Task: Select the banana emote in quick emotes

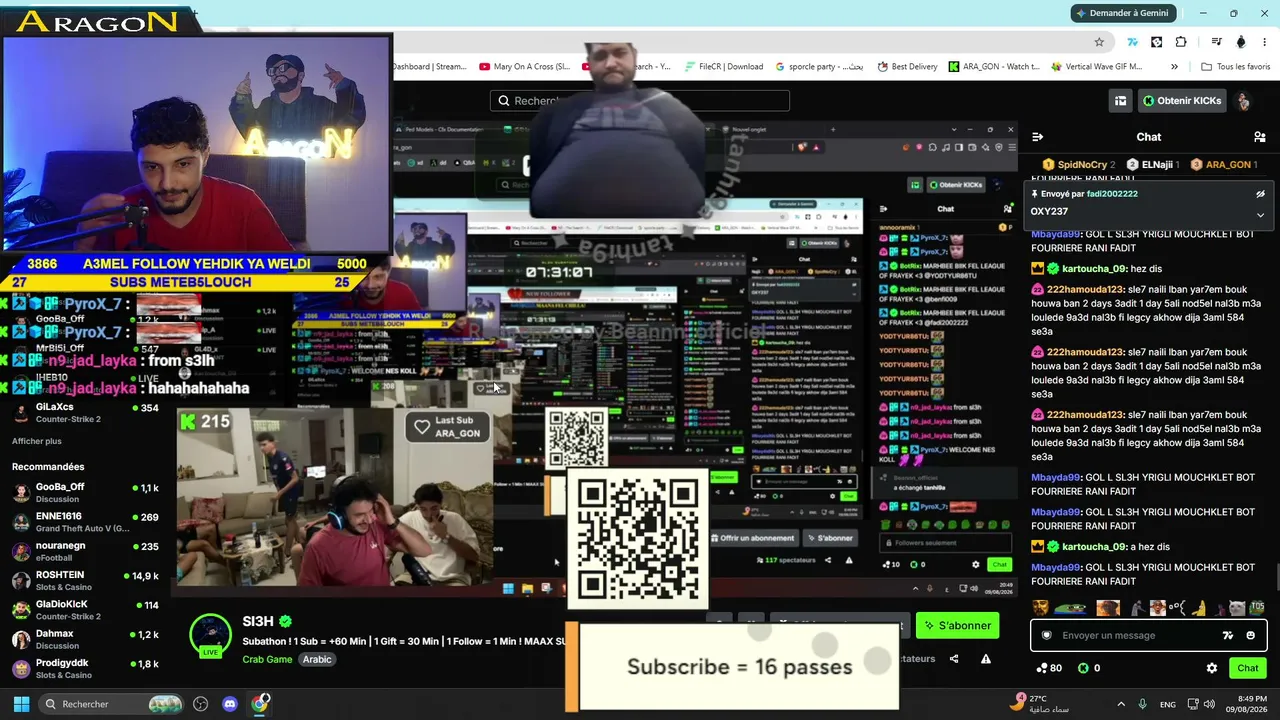Action: pos(1198,608)
